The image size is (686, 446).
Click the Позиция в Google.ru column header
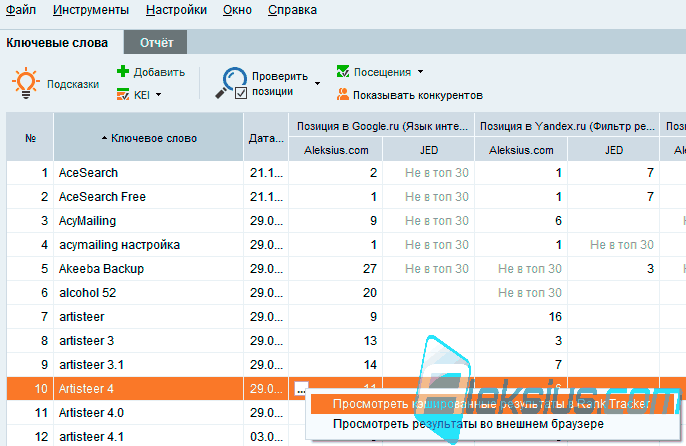pos(382,126)
